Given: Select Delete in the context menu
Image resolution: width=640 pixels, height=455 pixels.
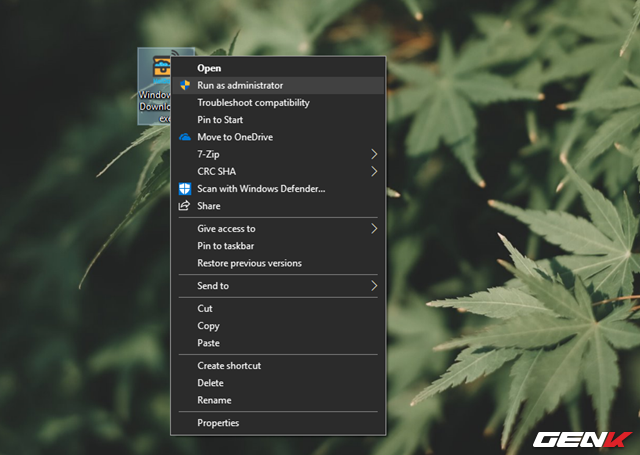Looking at the screenshot, I should [278, 383].
